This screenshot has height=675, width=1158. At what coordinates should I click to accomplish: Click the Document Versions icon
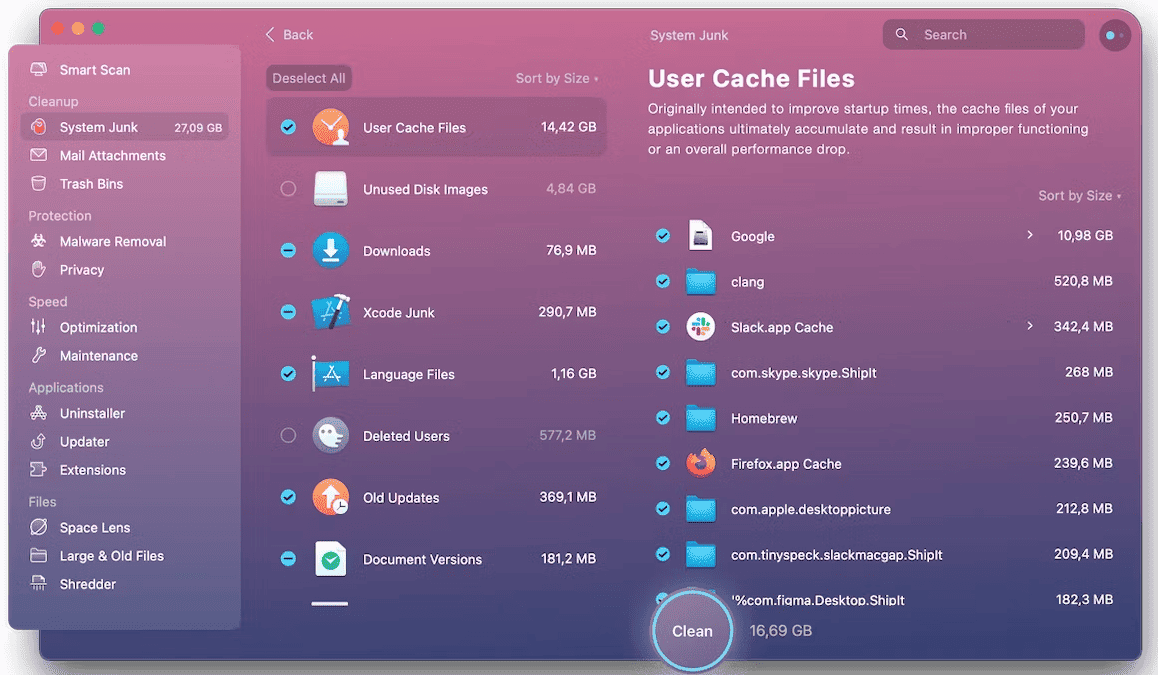(330, 559)
